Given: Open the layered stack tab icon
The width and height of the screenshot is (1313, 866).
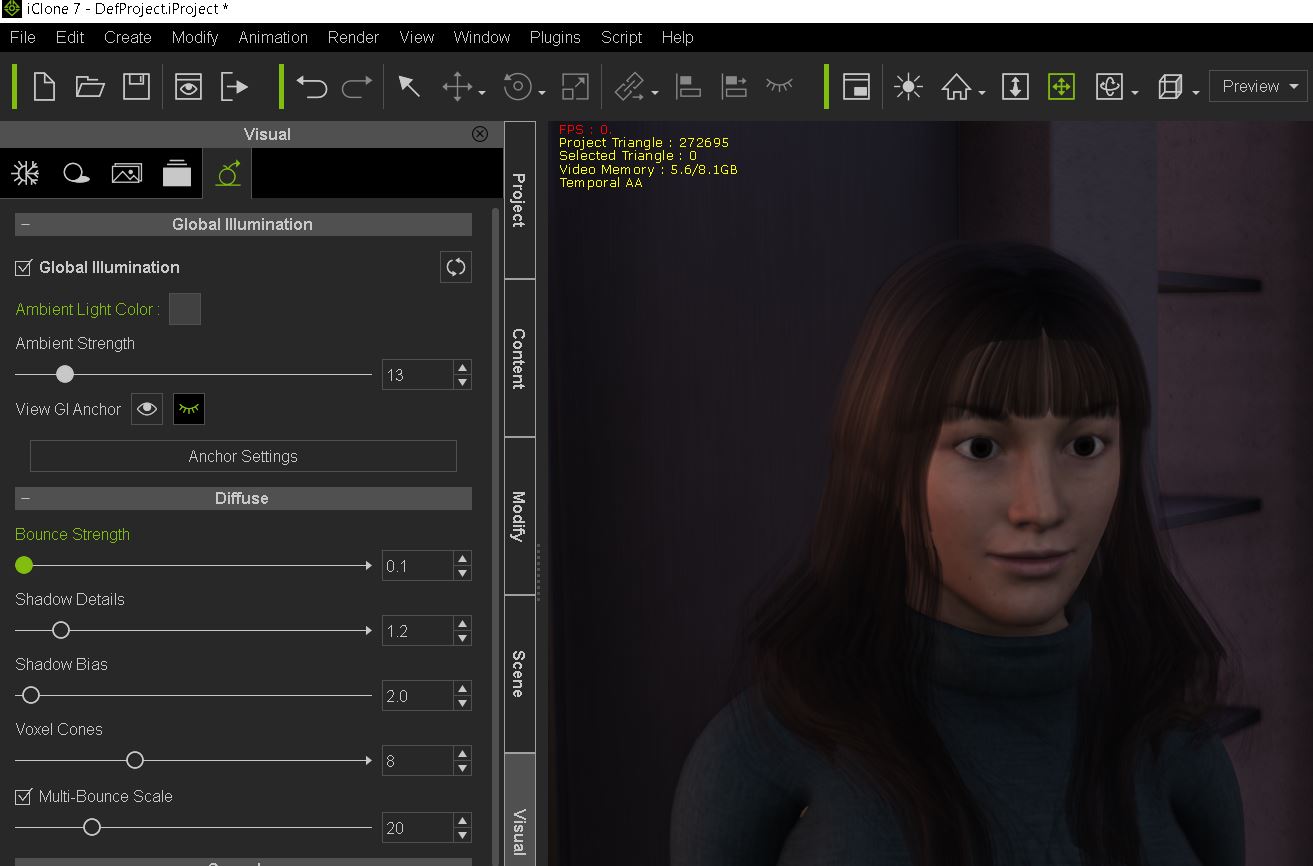Looking at the screenshot, I should [177, 173].
